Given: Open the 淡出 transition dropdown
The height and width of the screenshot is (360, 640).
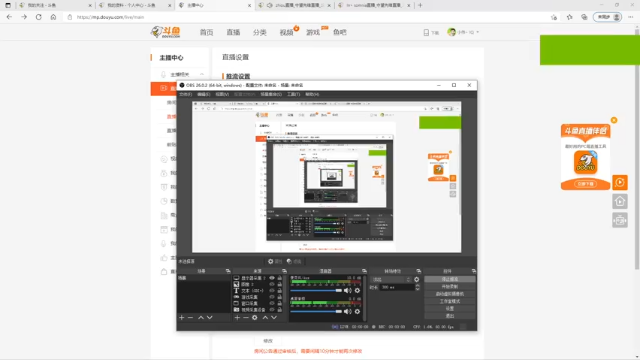Looking at the screenshot, I should (x=391, y=280).
